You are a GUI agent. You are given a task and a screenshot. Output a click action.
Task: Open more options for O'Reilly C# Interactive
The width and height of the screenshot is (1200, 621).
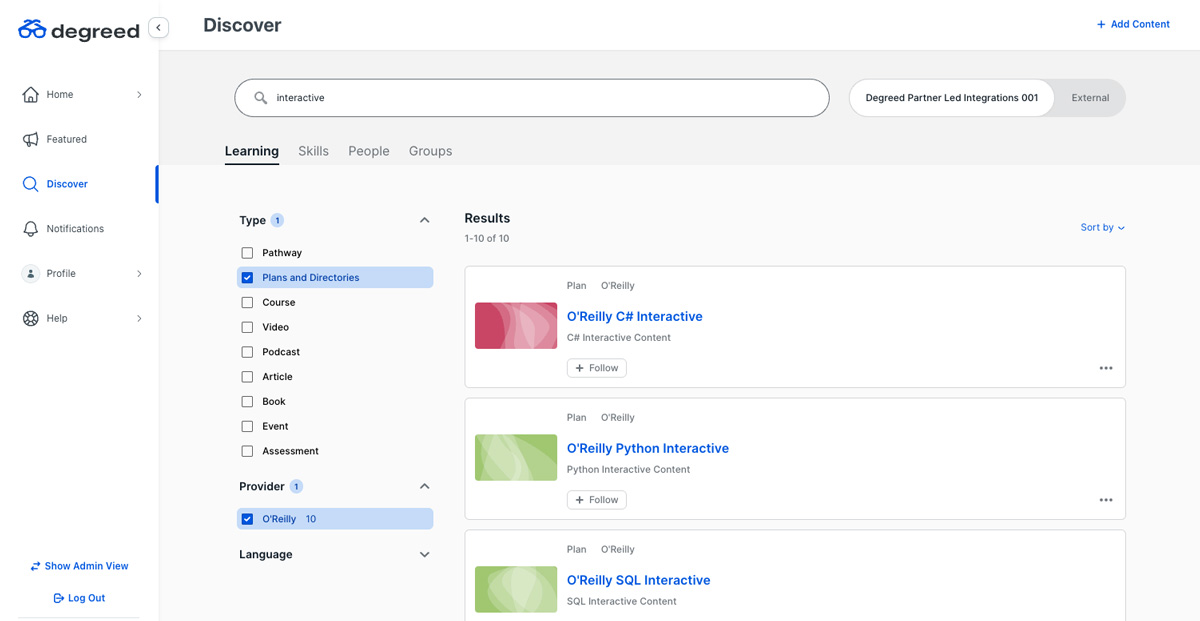coord(1106,368)
